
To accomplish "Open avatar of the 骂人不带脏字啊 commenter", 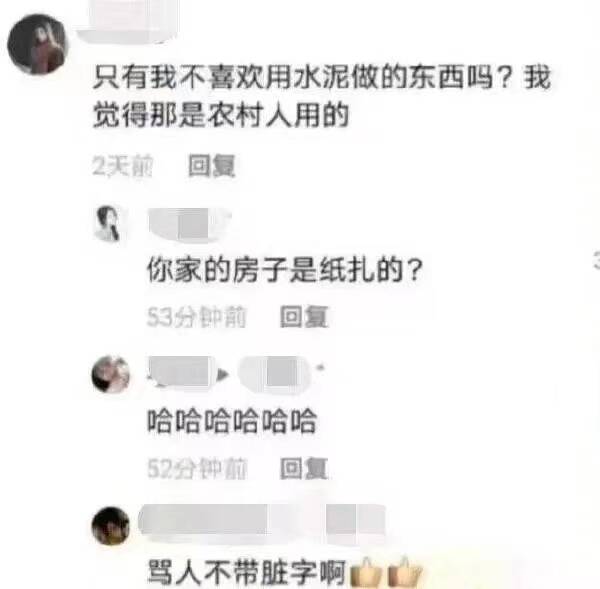I will point(111,525).
